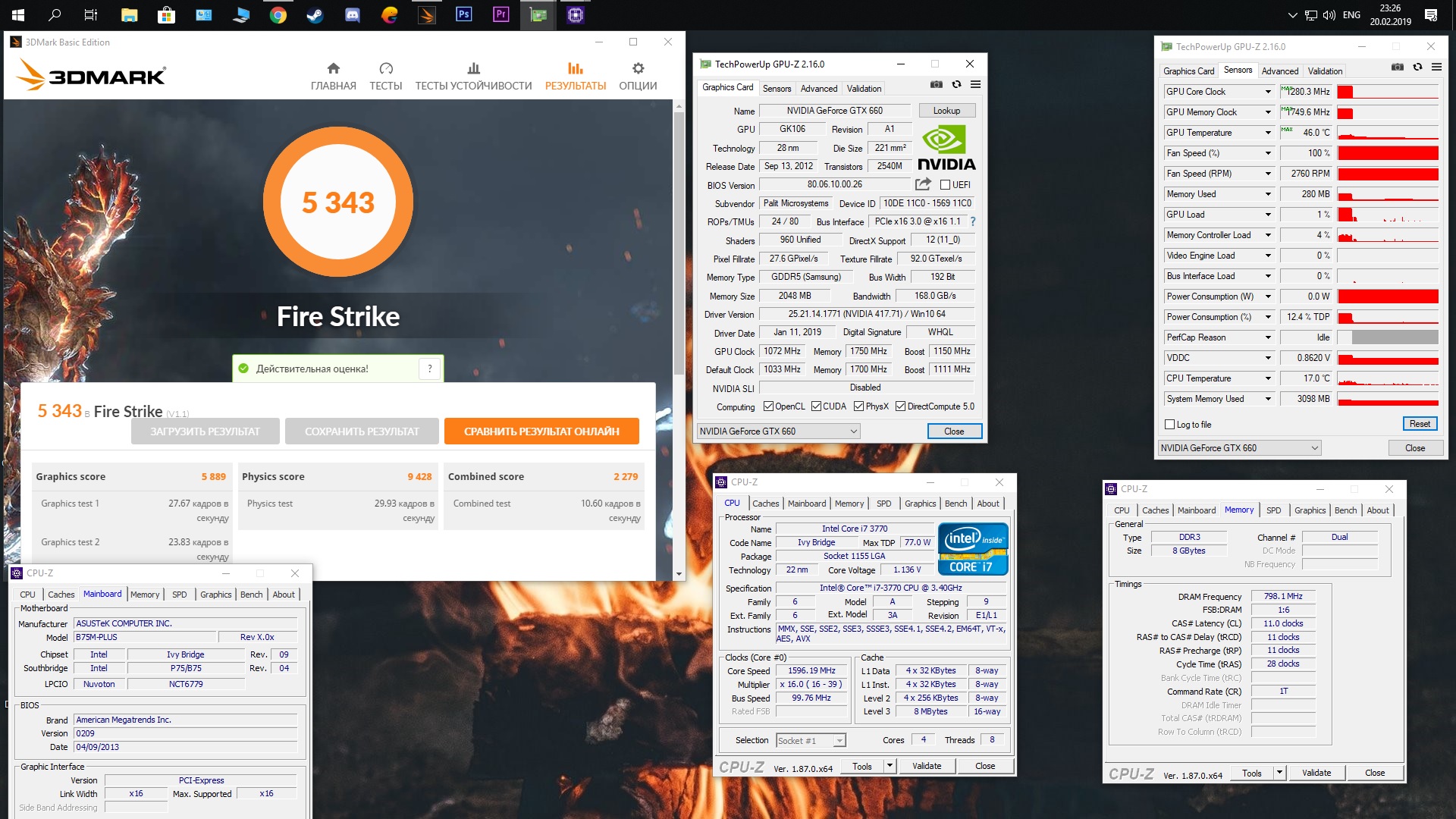The image size is (1456, 819).
Task: Click Сравнить результат онлайн button
Action: [x=541, y=431]
